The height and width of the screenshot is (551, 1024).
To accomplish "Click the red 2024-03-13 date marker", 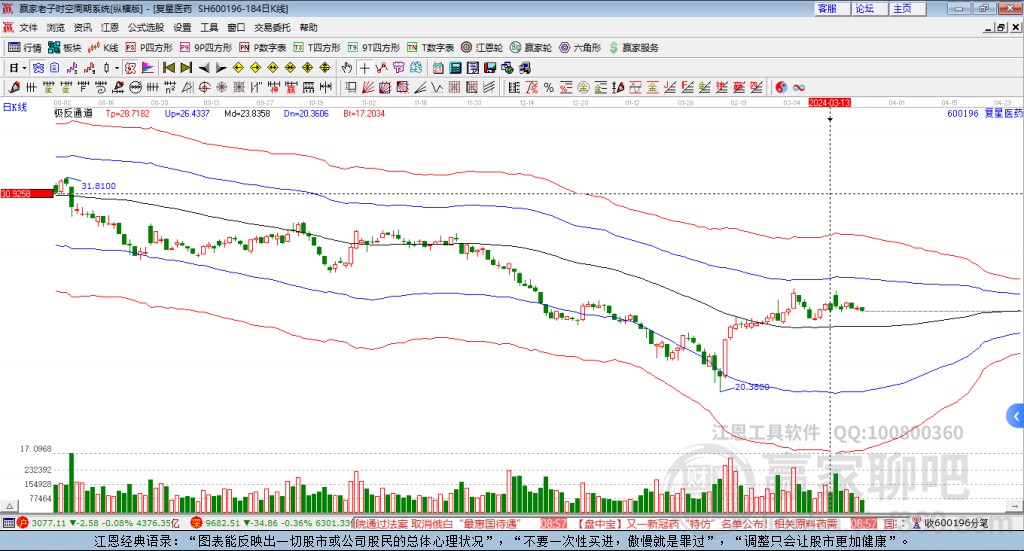I will pos(829,102).
